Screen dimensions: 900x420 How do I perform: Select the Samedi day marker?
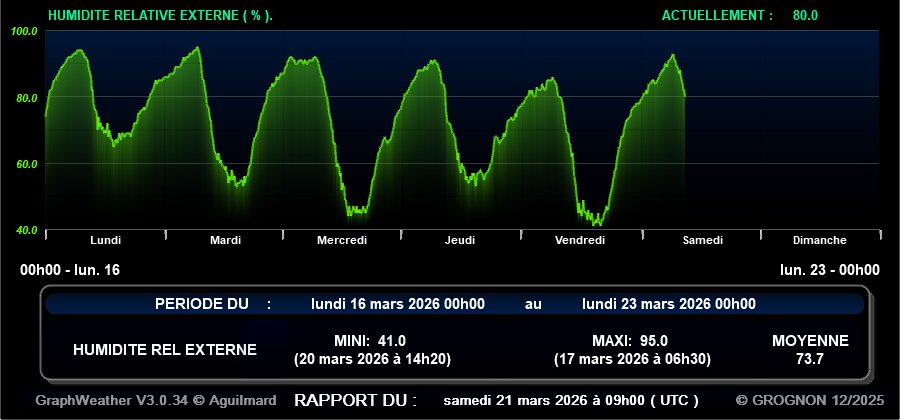(x=702, y=240)
